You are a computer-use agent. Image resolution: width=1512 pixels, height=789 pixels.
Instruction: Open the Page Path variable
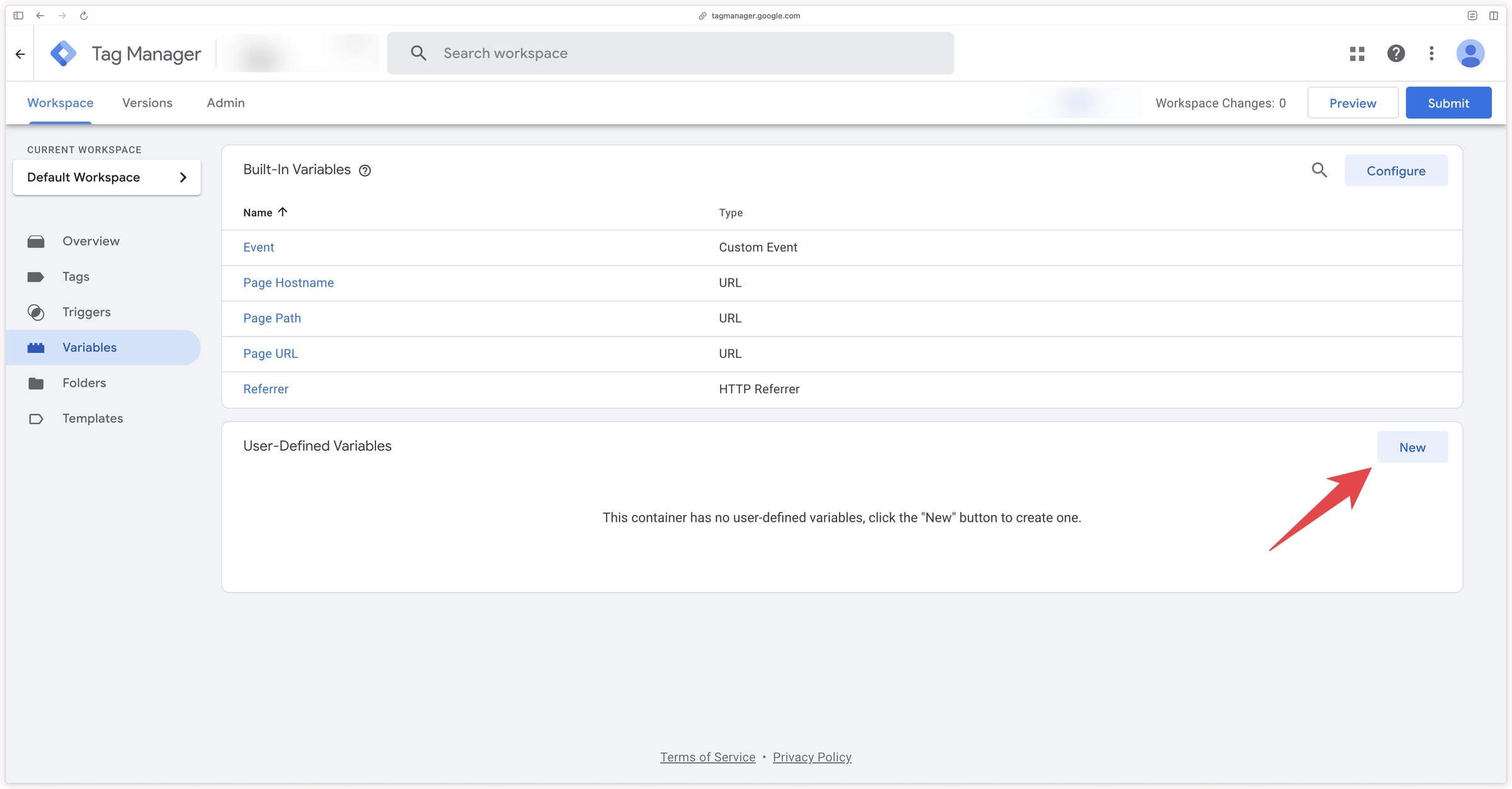(272, 318)
